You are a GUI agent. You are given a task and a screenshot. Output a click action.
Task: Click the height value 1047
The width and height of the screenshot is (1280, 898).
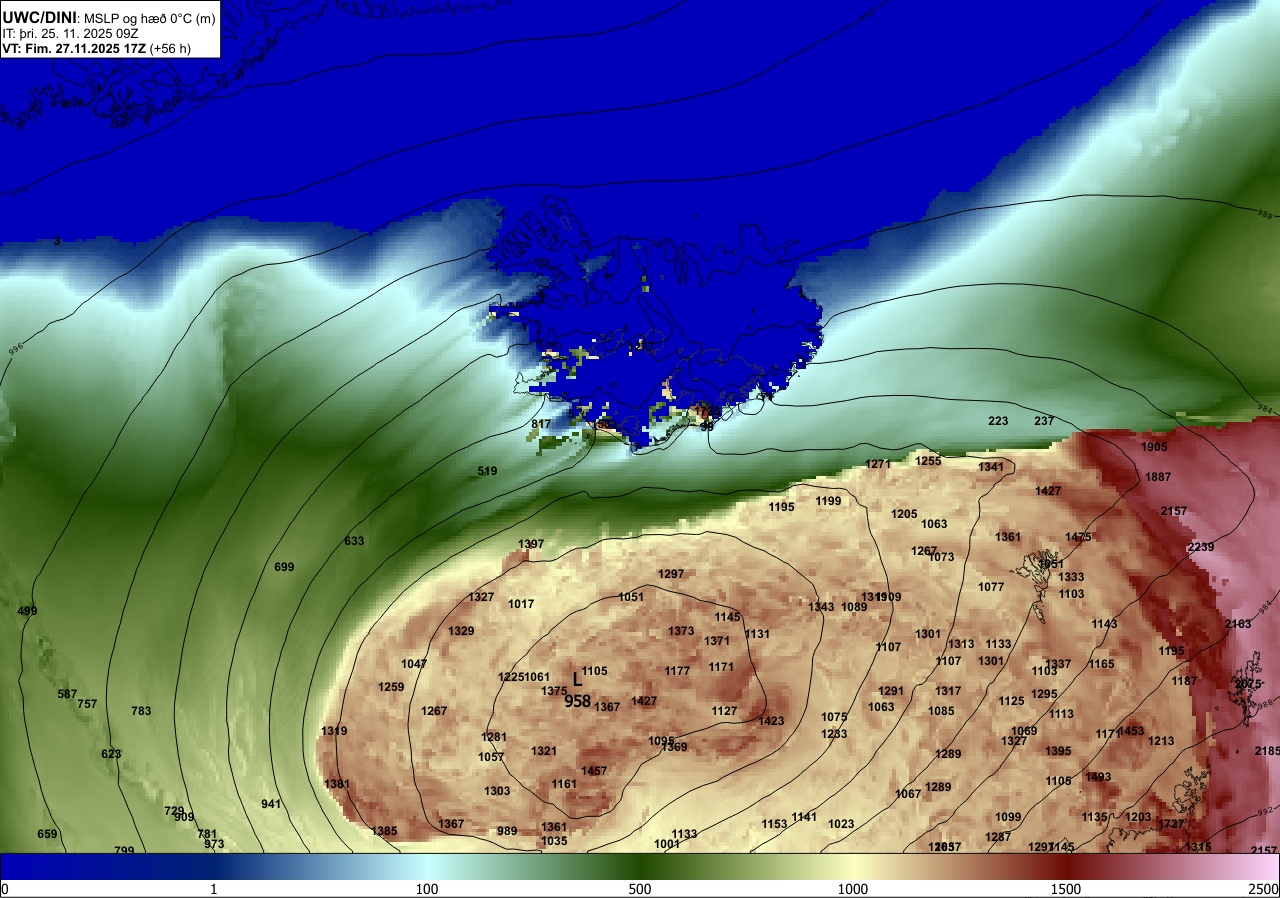pos(414,664)
